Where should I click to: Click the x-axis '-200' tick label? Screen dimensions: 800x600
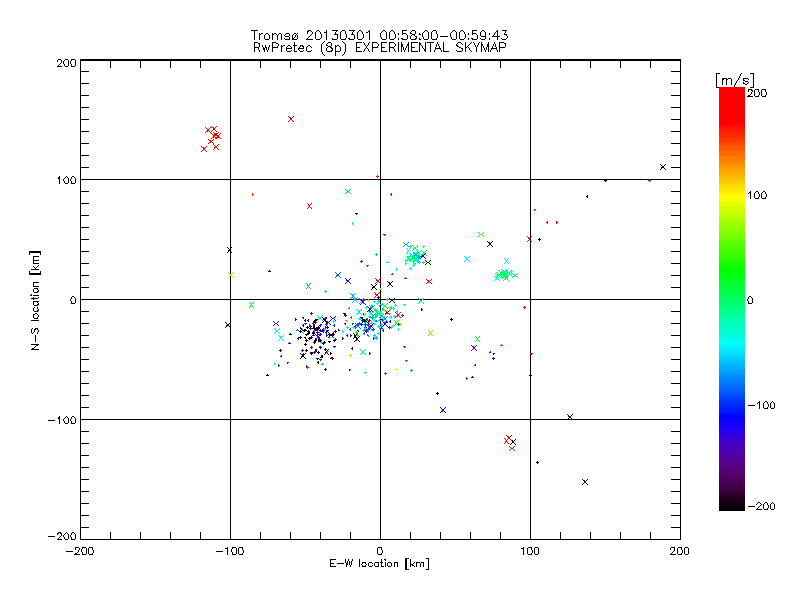[x=80, y=551]
